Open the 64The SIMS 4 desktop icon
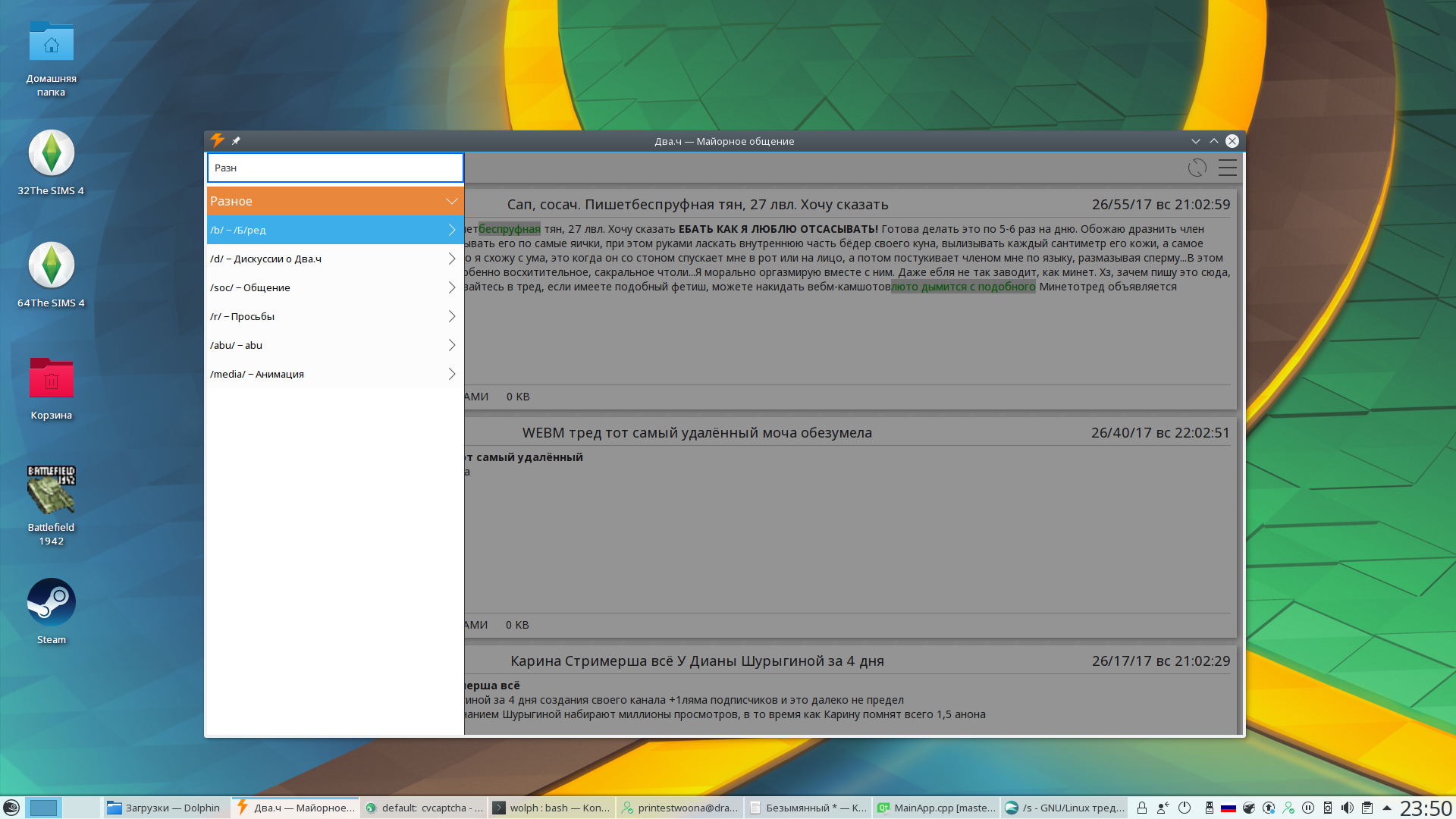Viewport: 1456px width, 819px height. point(52,275)
